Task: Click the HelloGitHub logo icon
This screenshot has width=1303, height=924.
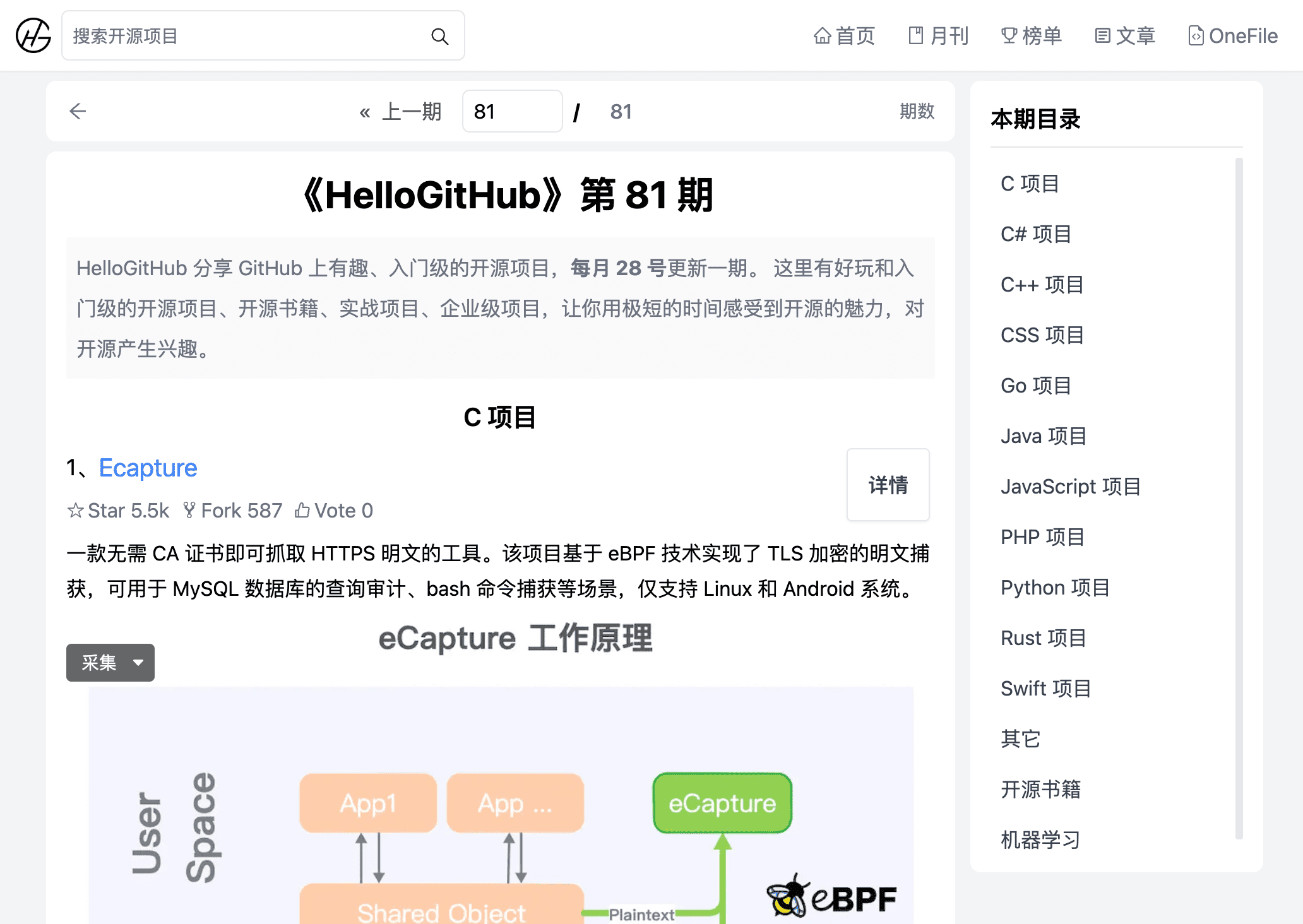Action: click(33, 35)
